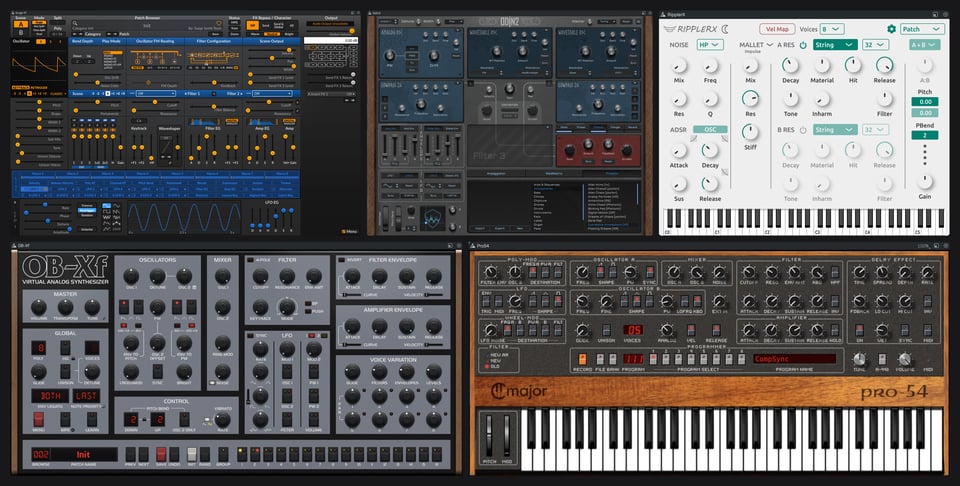This screenshot has width=960, height=486.
Task: Toggle INVERT on OB-Xf filter envelope
Action: 341,260
